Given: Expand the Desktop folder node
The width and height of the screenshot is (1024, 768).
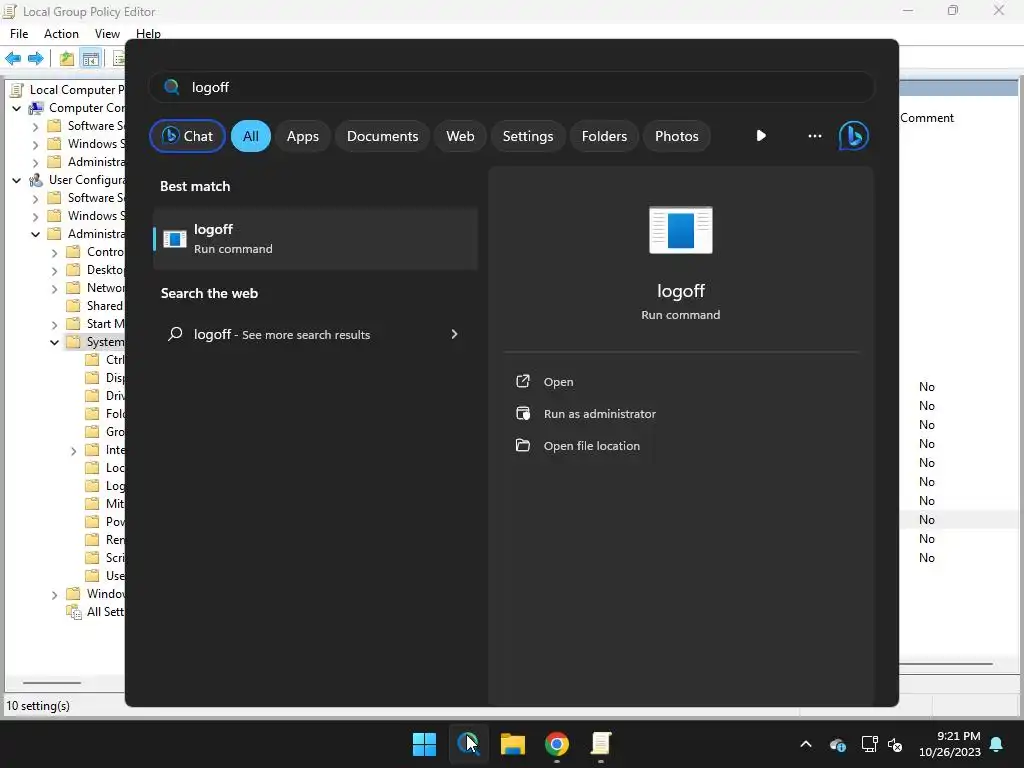Looking at the screenshot, I should [x=55, y=270].
